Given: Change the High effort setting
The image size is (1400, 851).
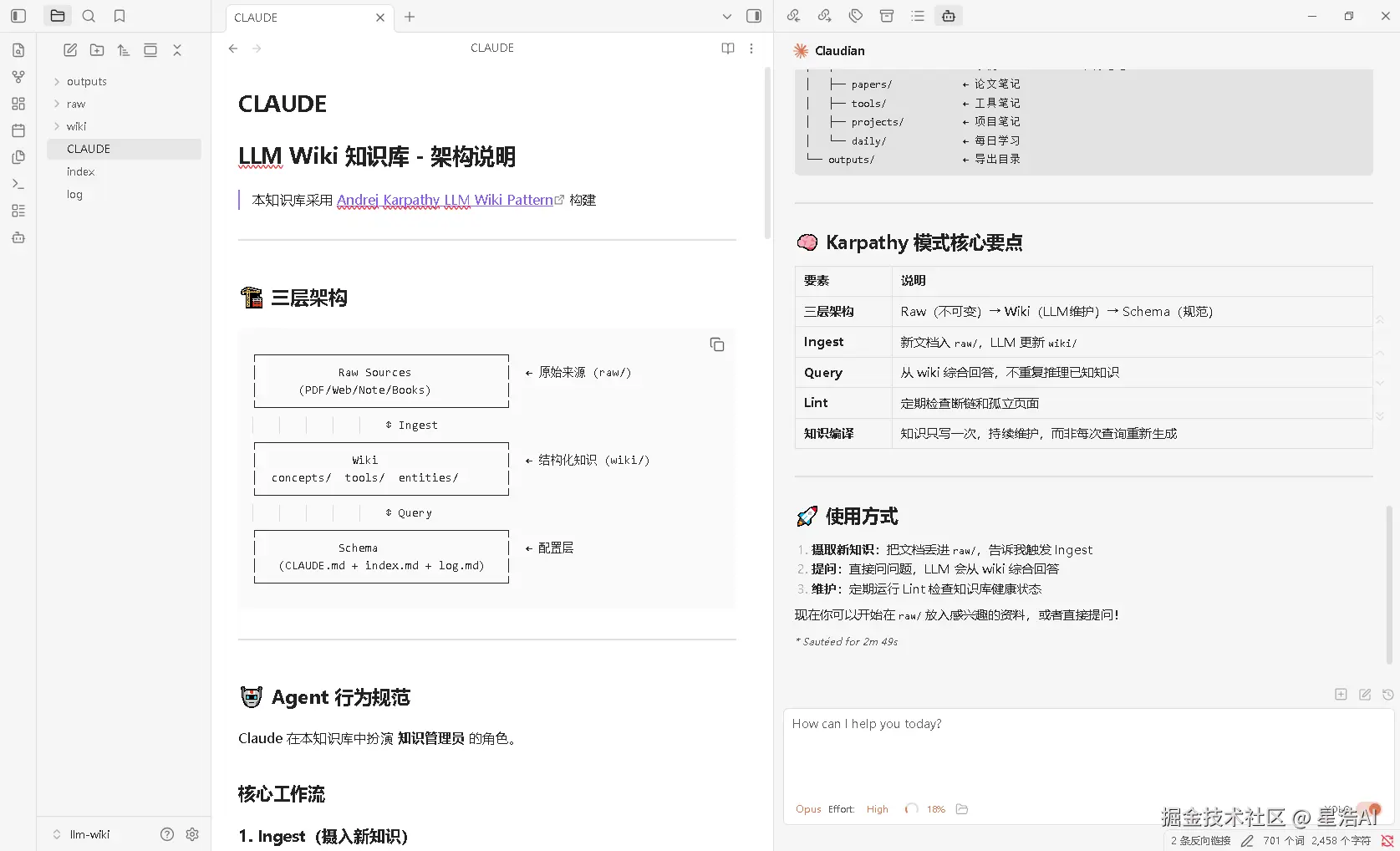Looking at the screenshot, I should click(x=878, y=809).
